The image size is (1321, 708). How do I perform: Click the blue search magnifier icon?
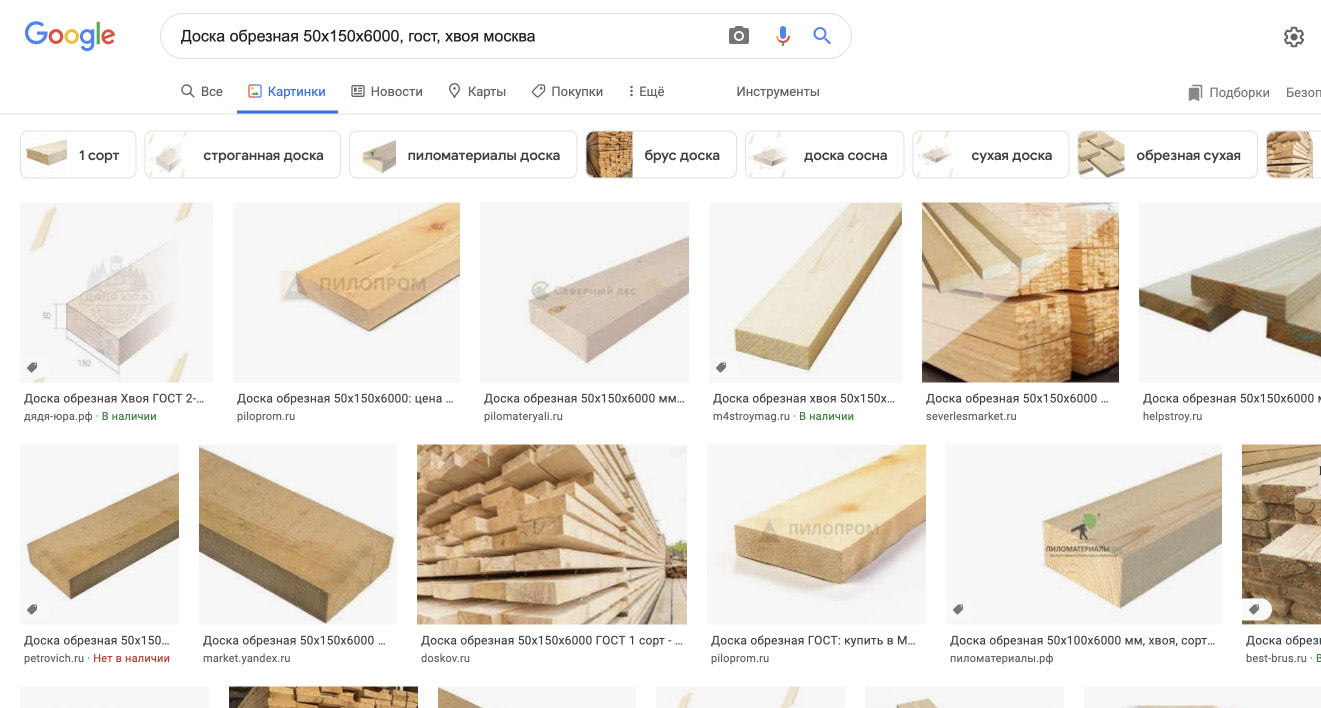click(x=821, y=34)
